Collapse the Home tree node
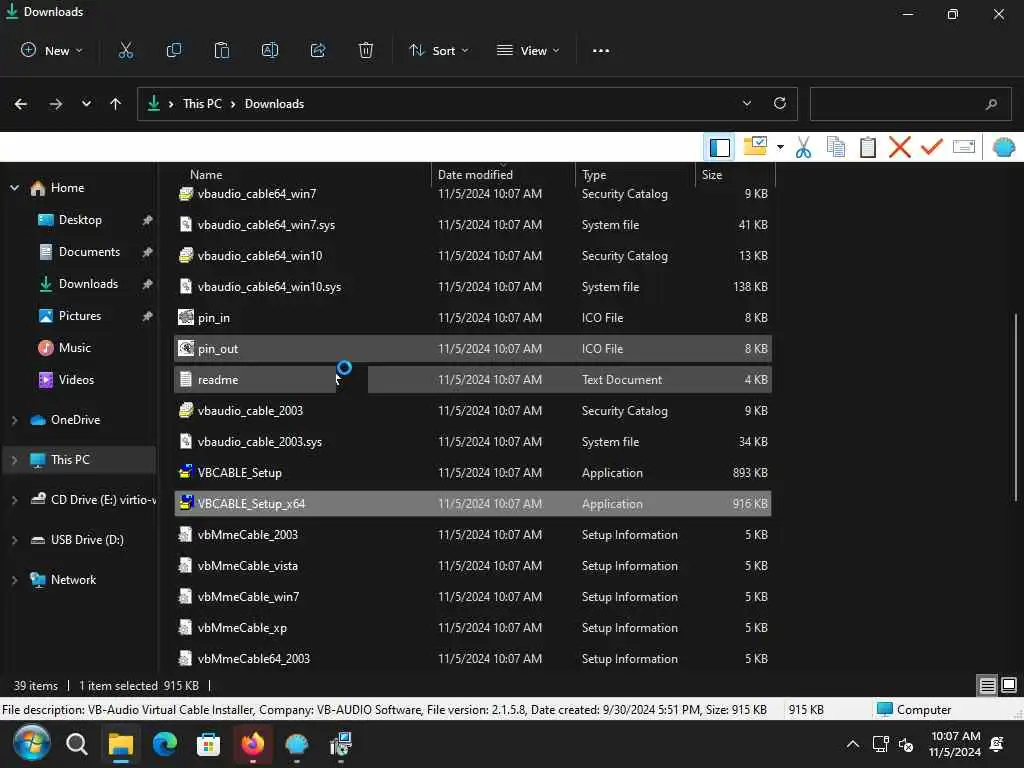Screen dimensions: 1024x768 (14, 188)
